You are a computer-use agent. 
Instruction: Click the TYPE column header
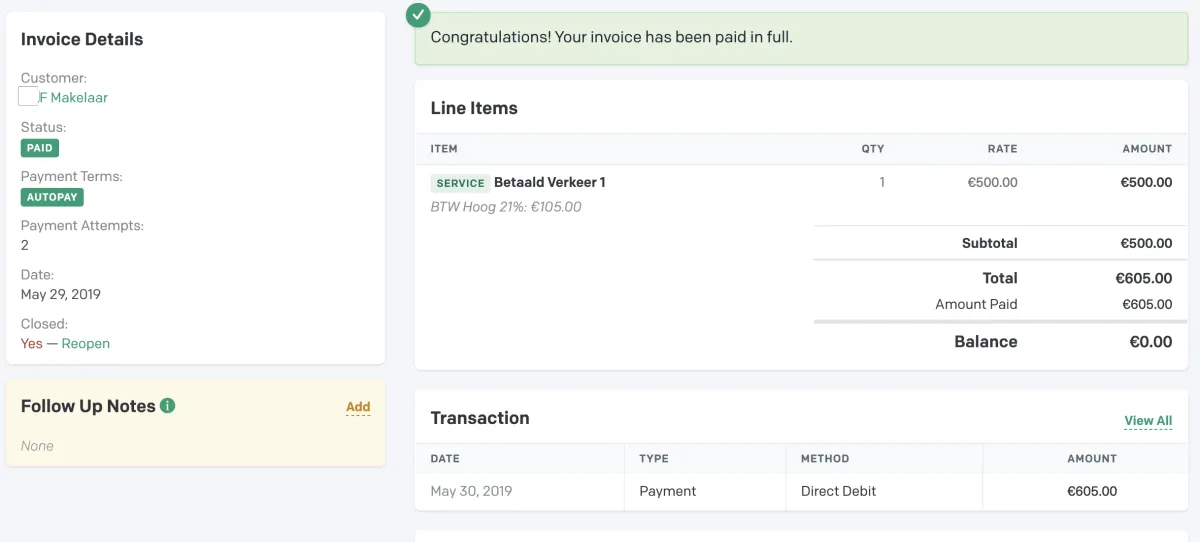pyautogui.click(x=654, y=459)
